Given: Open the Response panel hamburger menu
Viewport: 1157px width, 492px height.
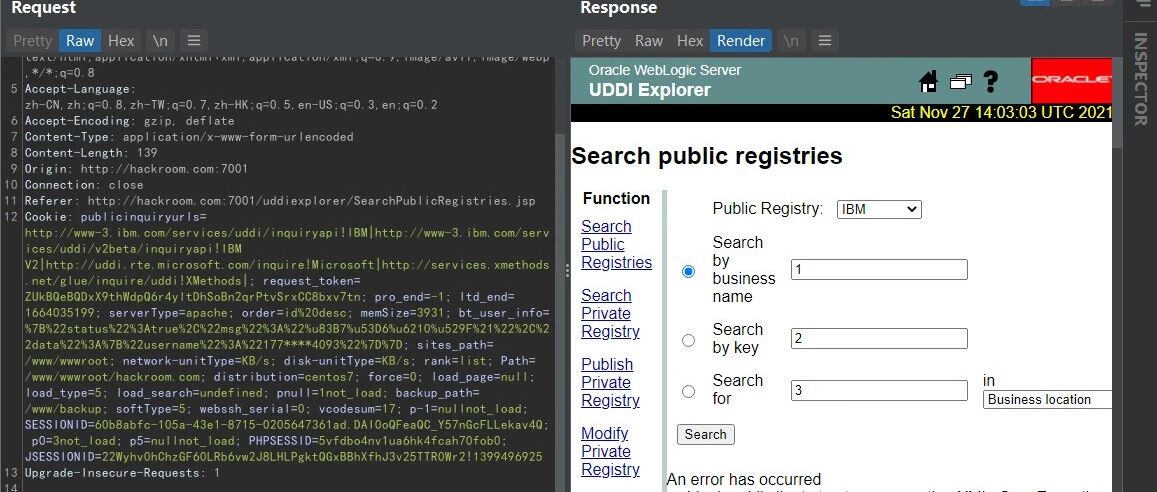Looking at the screenshot, I should click(825, 41).
